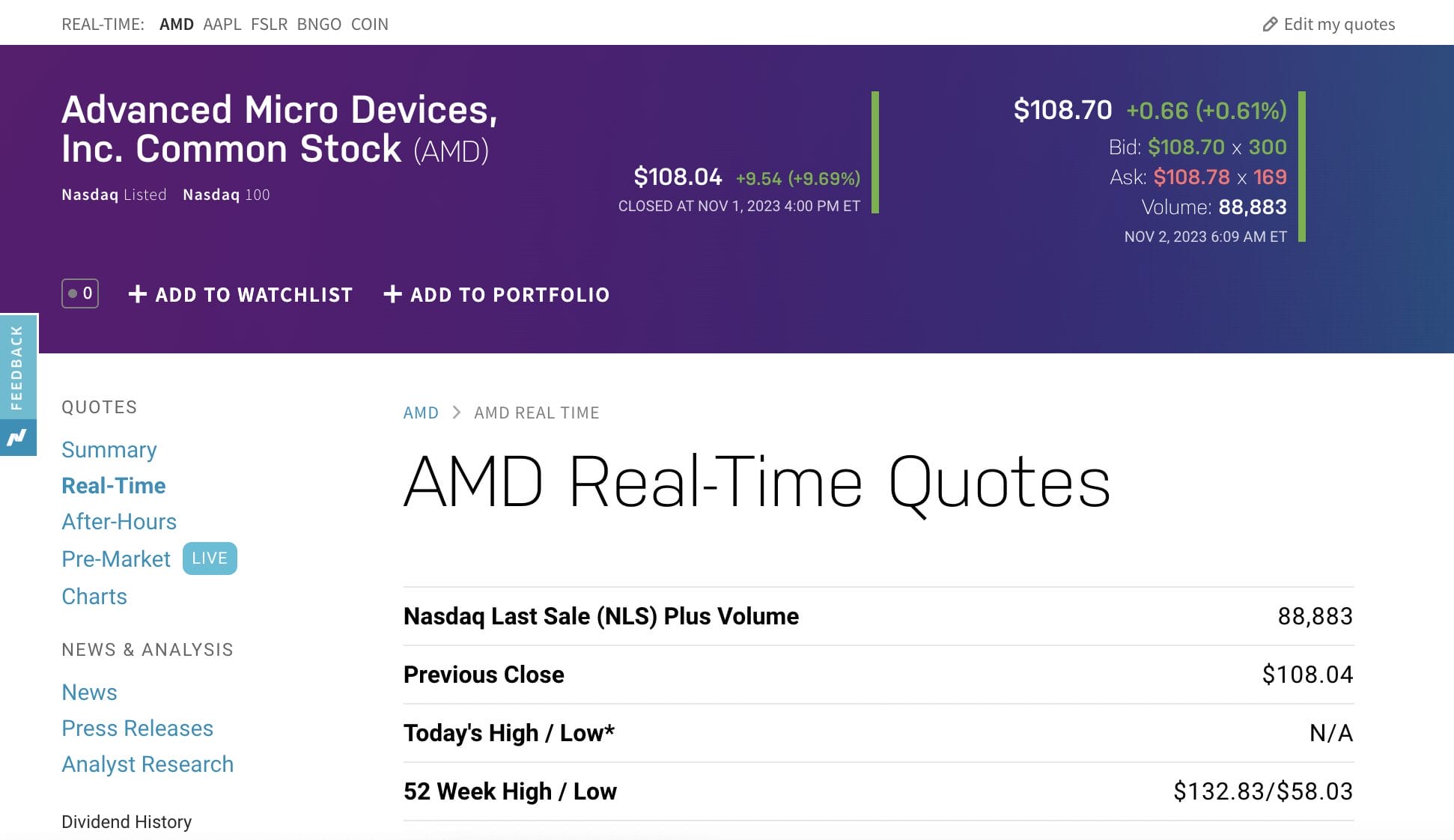The image size is (1454, 840).
Task: Open the Pre-Market quotes page
Action: coord(116,559)
